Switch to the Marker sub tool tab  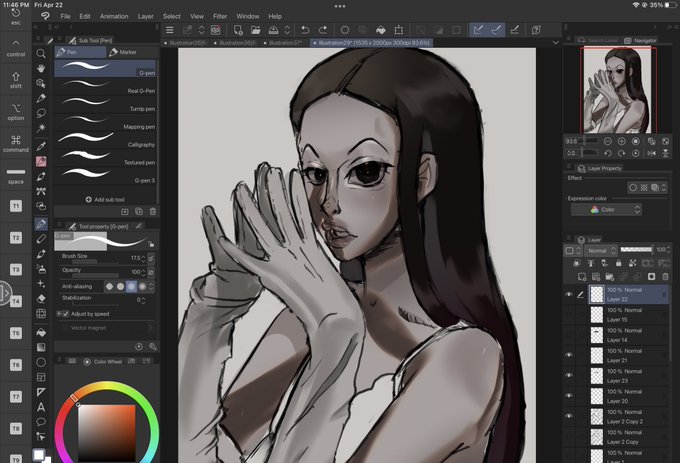coord(123,52)
